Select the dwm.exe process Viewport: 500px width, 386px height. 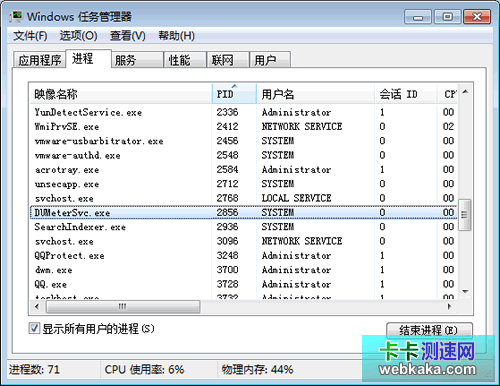coord(243,270)
